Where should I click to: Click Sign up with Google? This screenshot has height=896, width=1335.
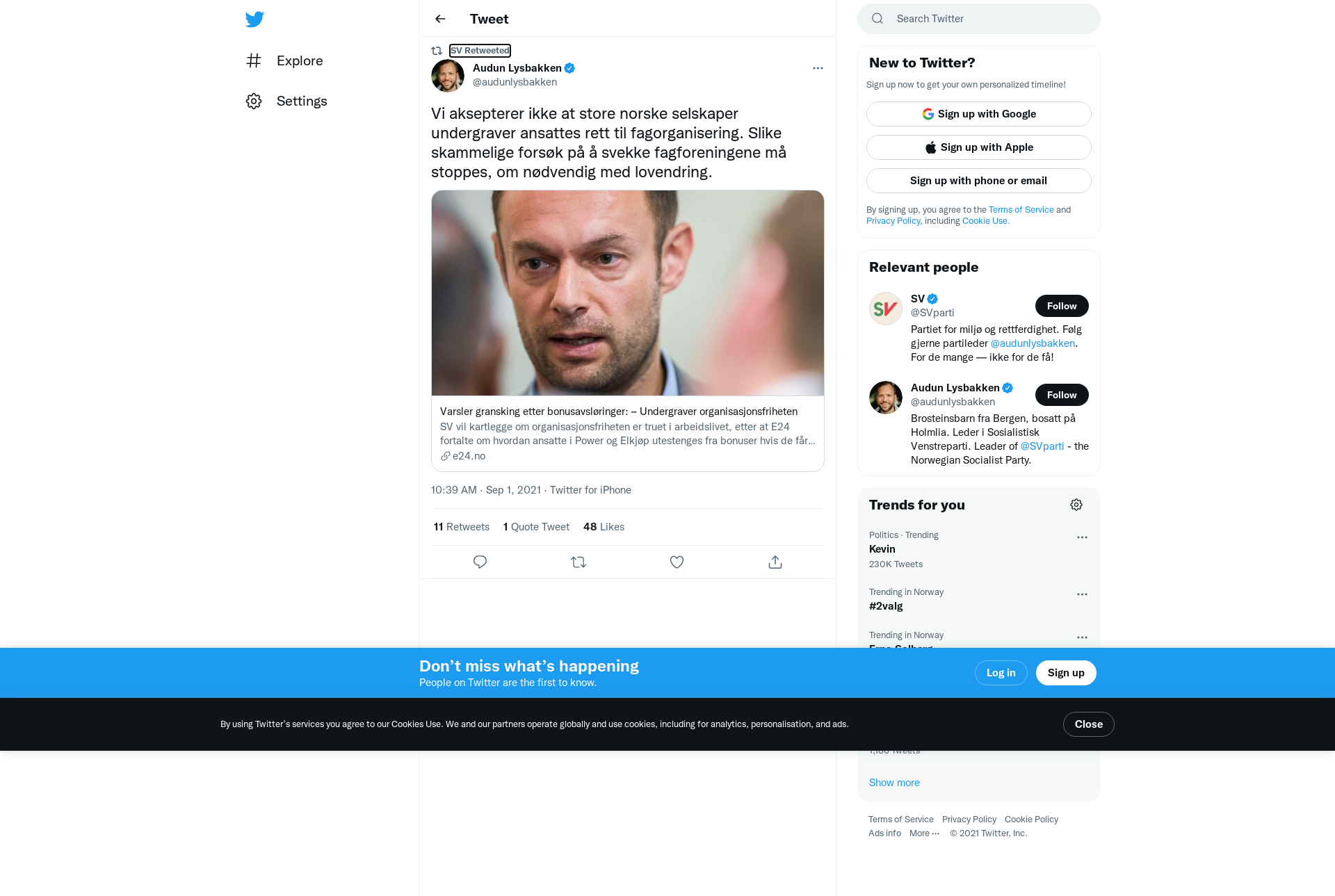click(979, 114)
